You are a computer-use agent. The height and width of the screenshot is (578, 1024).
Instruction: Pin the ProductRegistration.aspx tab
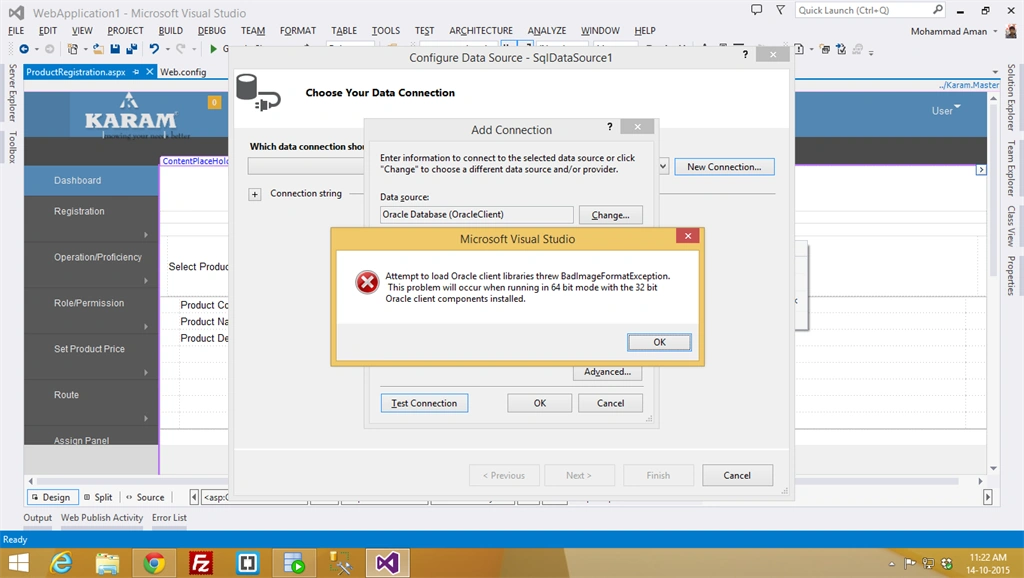tap(136, 72)
